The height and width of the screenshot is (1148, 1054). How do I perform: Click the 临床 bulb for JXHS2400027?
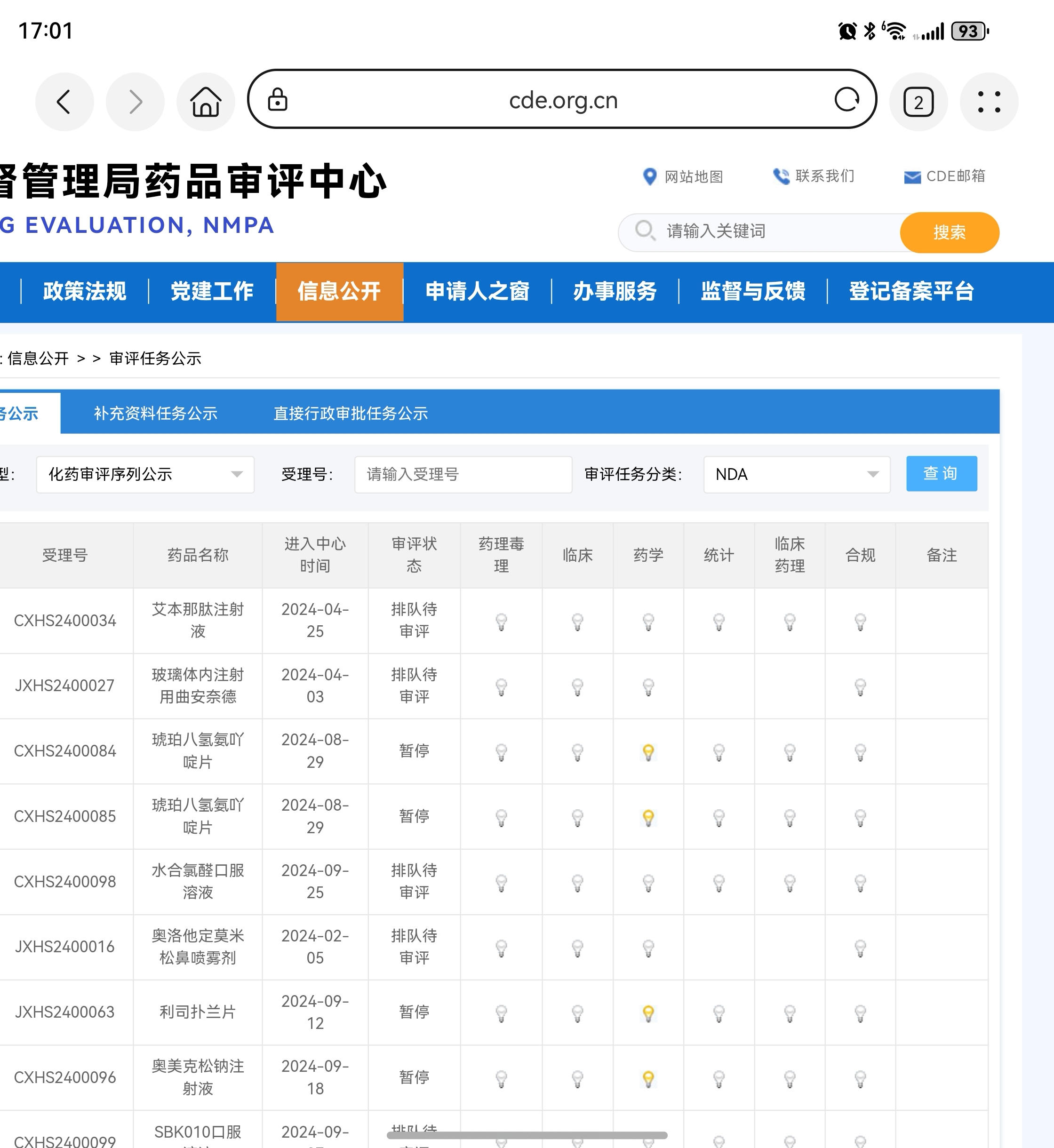577,687
